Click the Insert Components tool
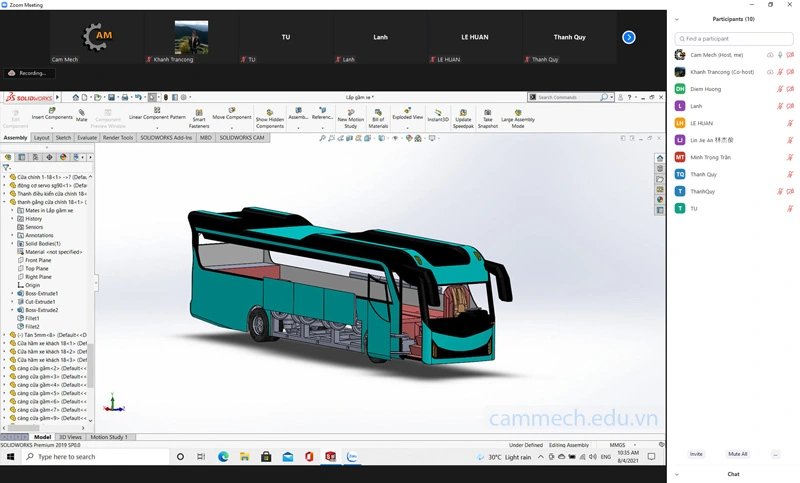This screenshot has height=483, width=800. click(x=51, y=113)
